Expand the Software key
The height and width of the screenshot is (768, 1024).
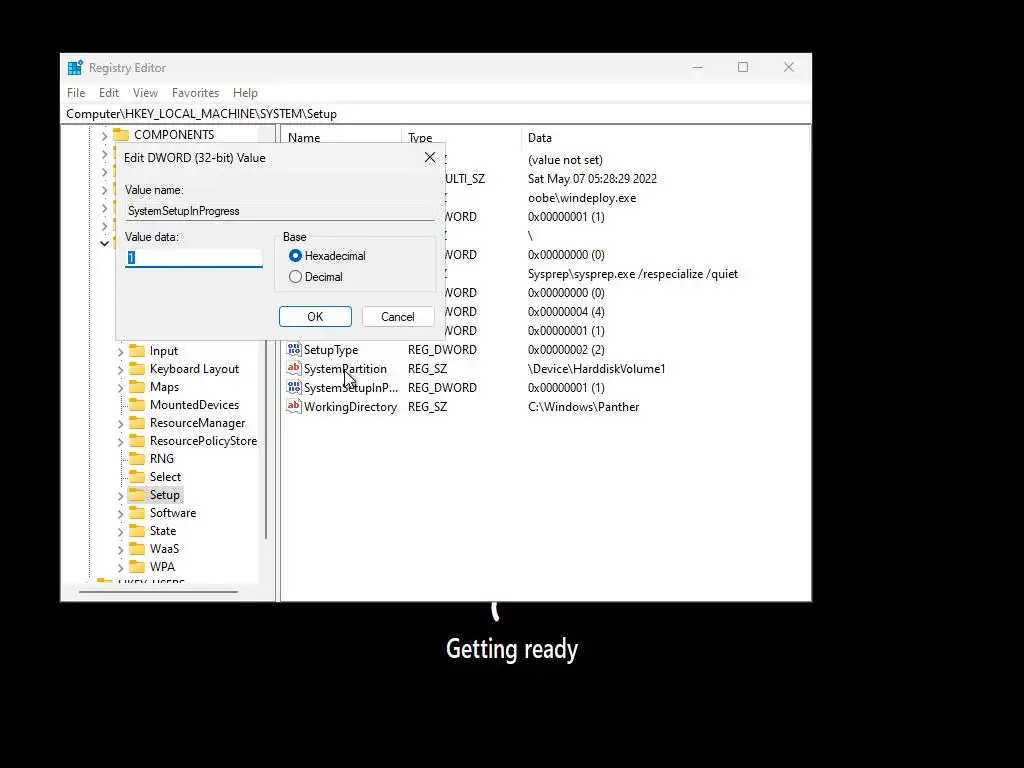120,513
